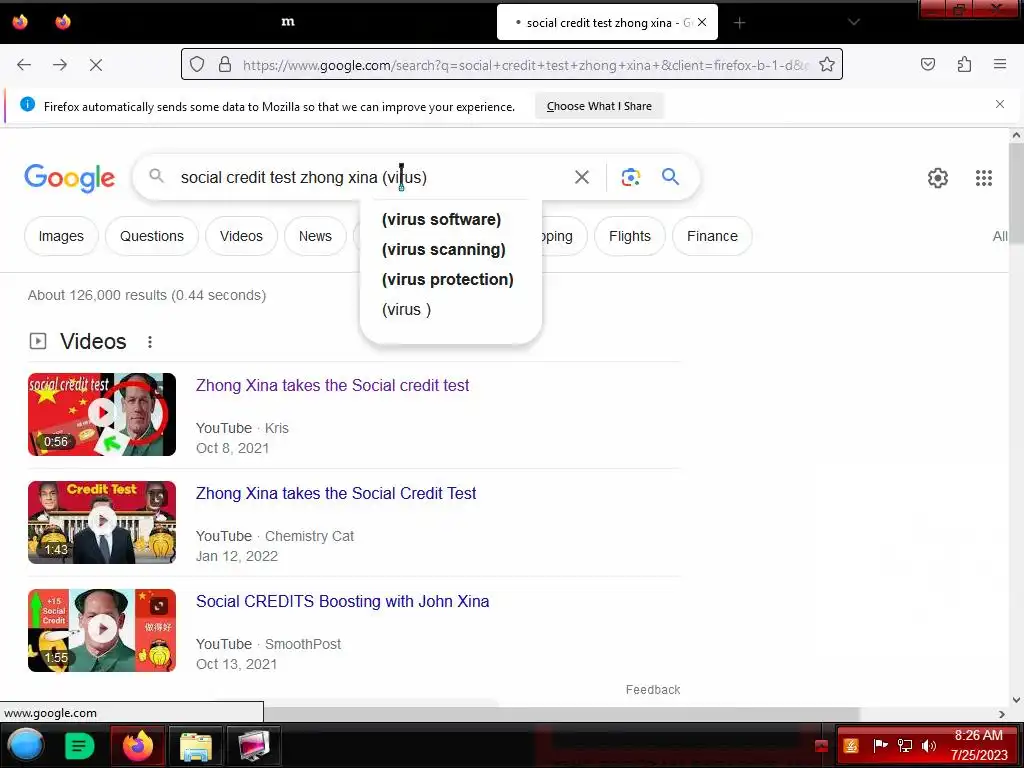The height and width of the screenshot is (768, 1024).
Task: Filter results by Images
Action: 61,236
